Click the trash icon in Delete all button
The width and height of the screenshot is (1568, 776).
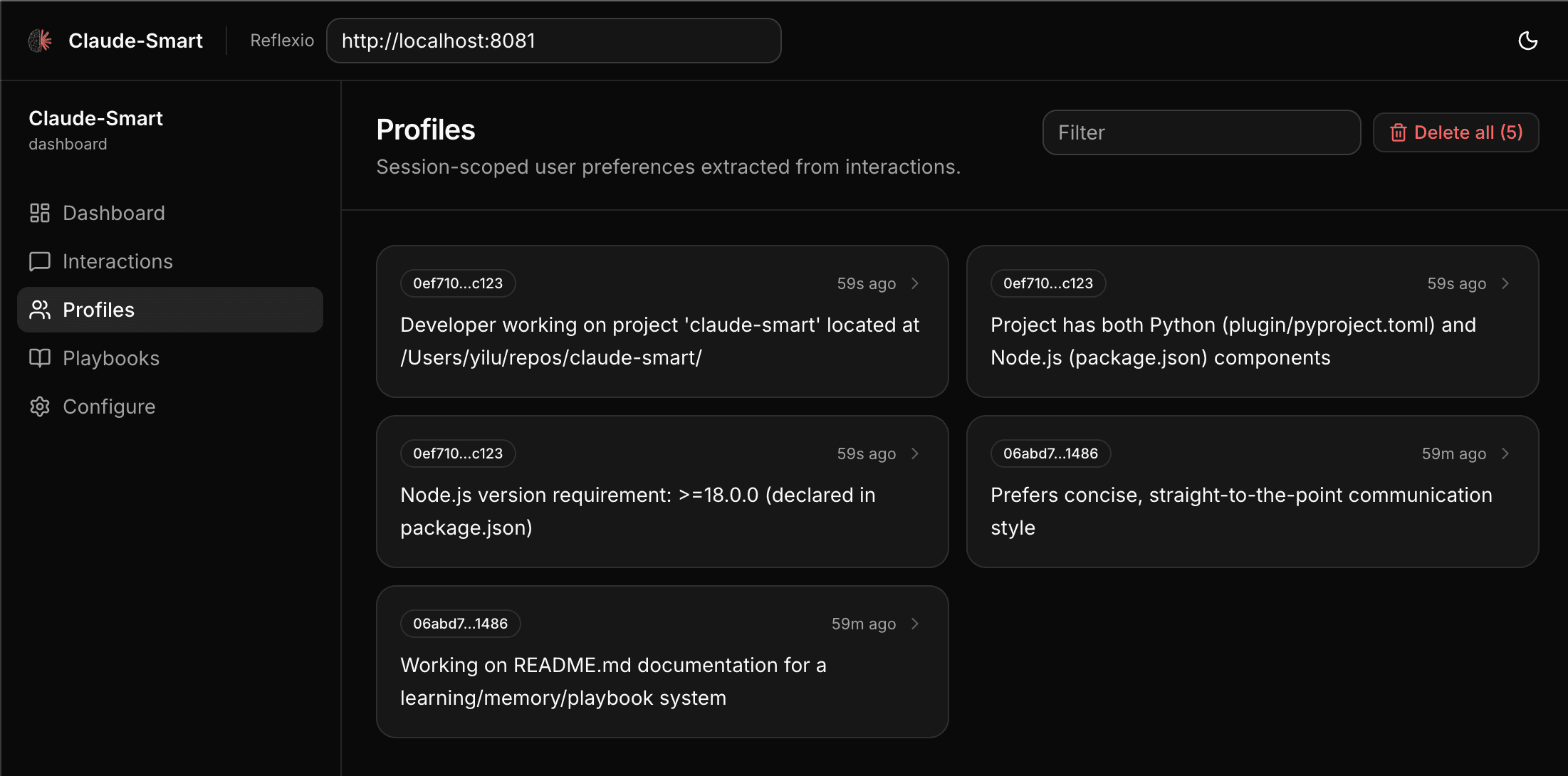tap(1399, 132)
